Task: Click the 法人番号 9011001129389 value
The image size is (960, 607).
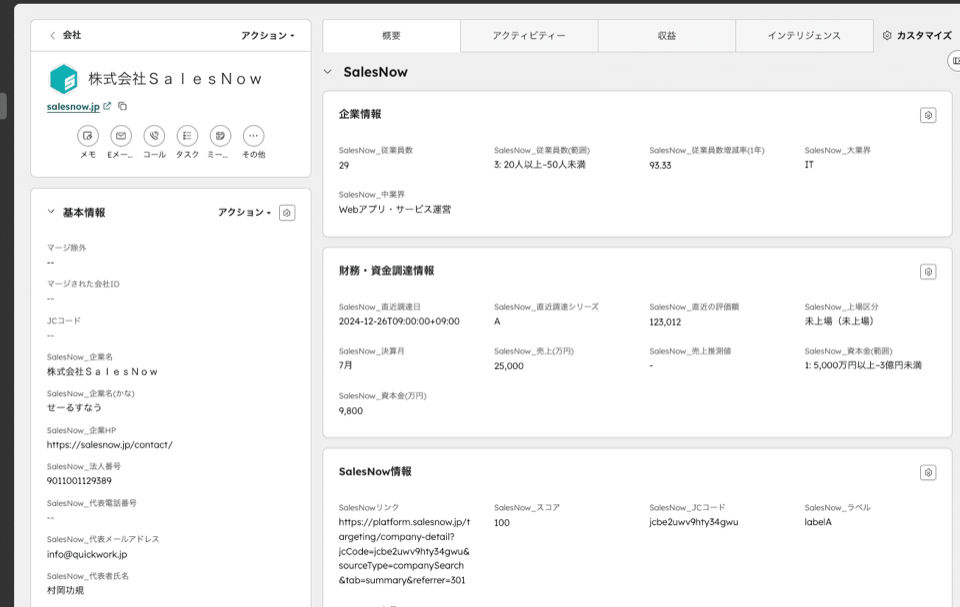Action: [79, 481]
